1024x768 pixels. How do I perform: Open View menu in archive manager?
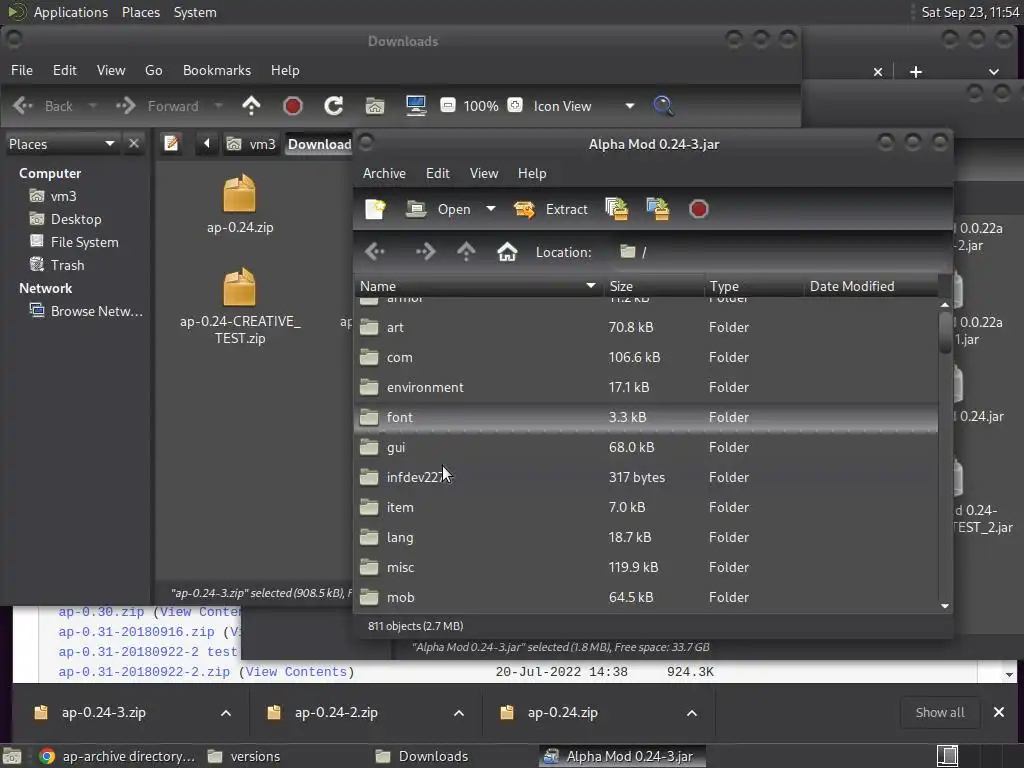[x=484, y=173]
